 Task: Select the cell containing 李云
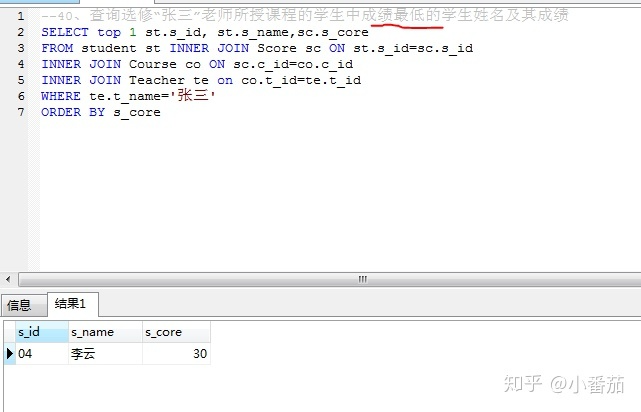[x=105, y=354]
